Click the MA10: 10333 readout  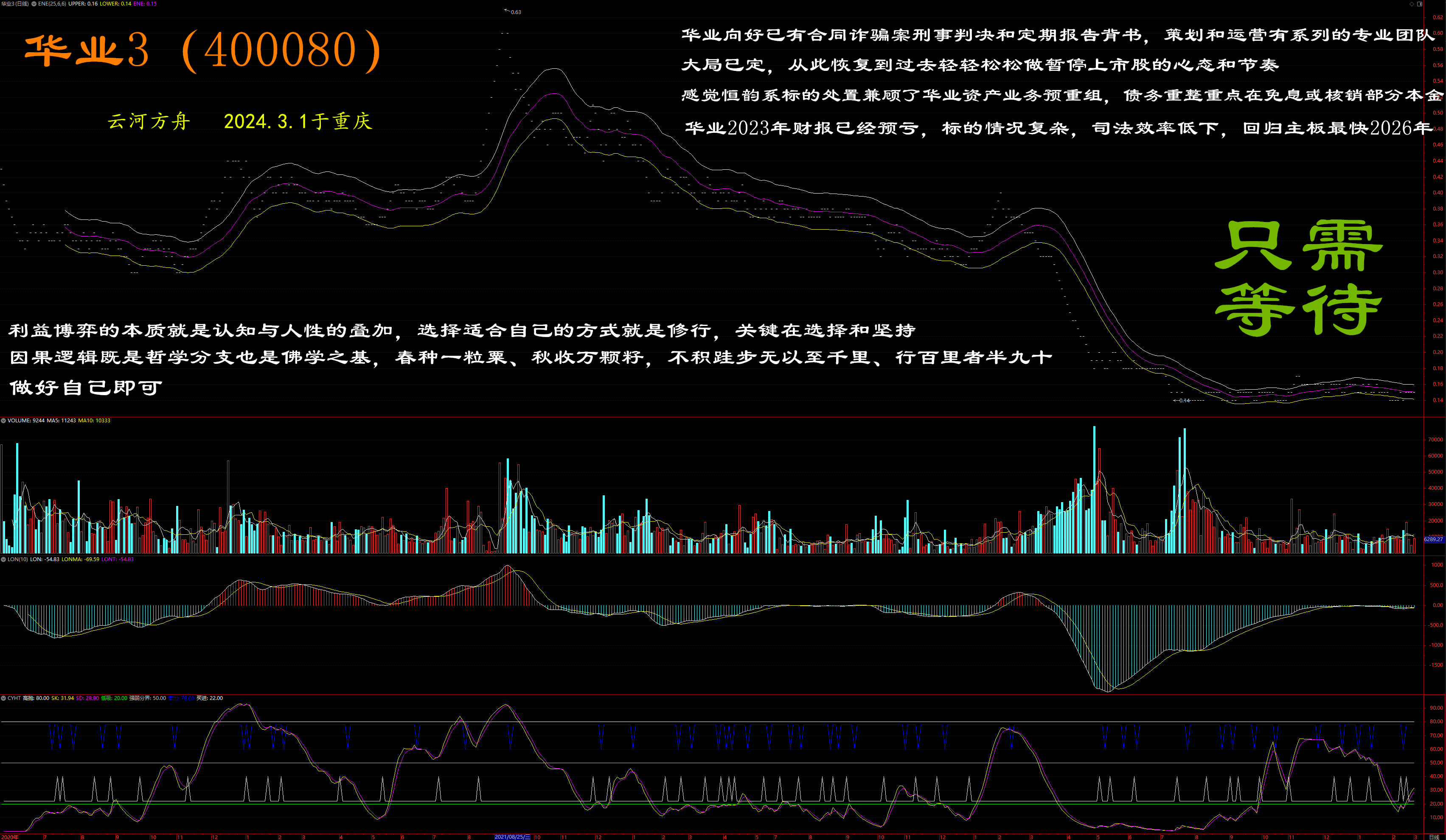pos(94,421)
